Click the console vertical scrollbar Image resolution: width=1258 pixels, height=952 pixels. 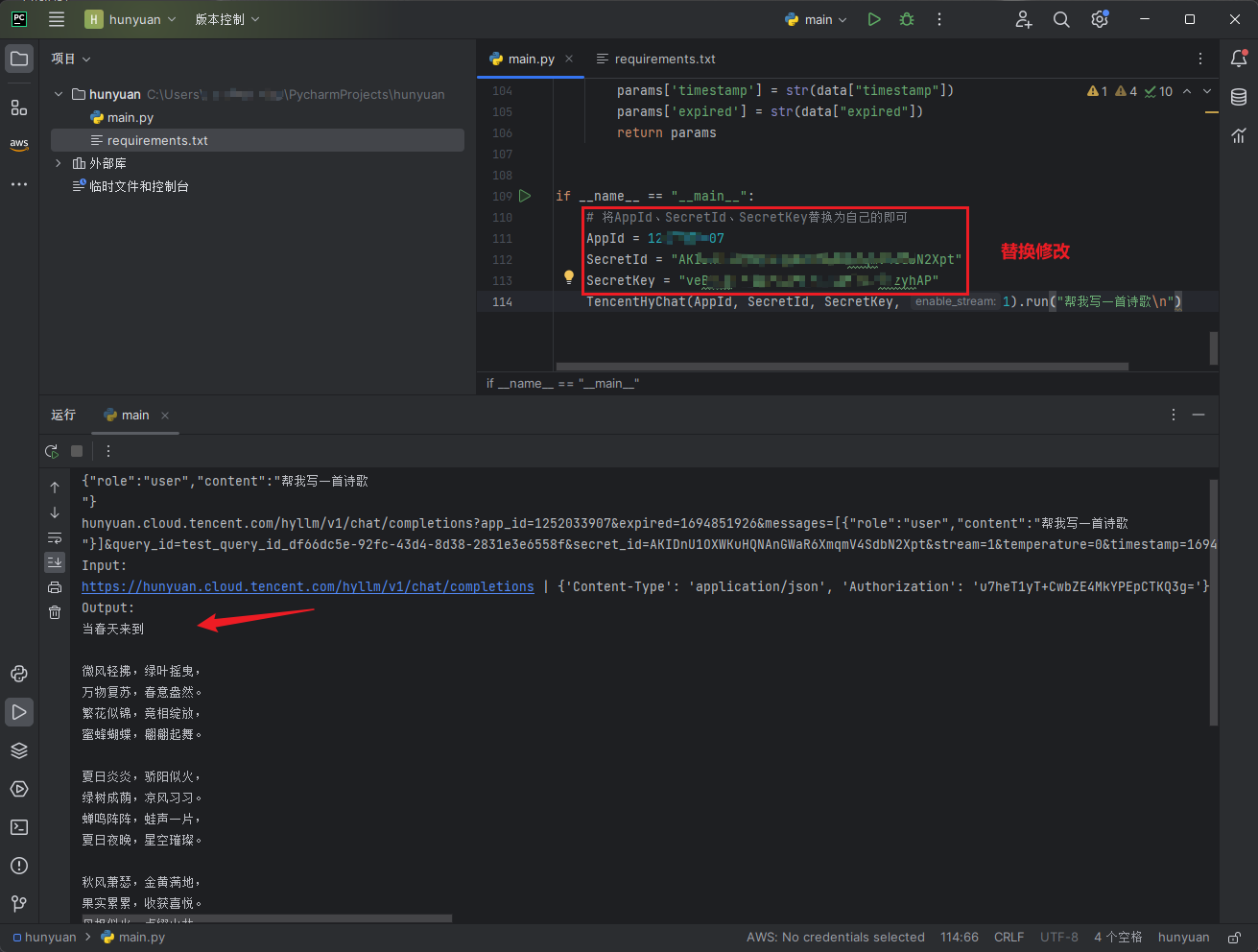coord(1213,603)
